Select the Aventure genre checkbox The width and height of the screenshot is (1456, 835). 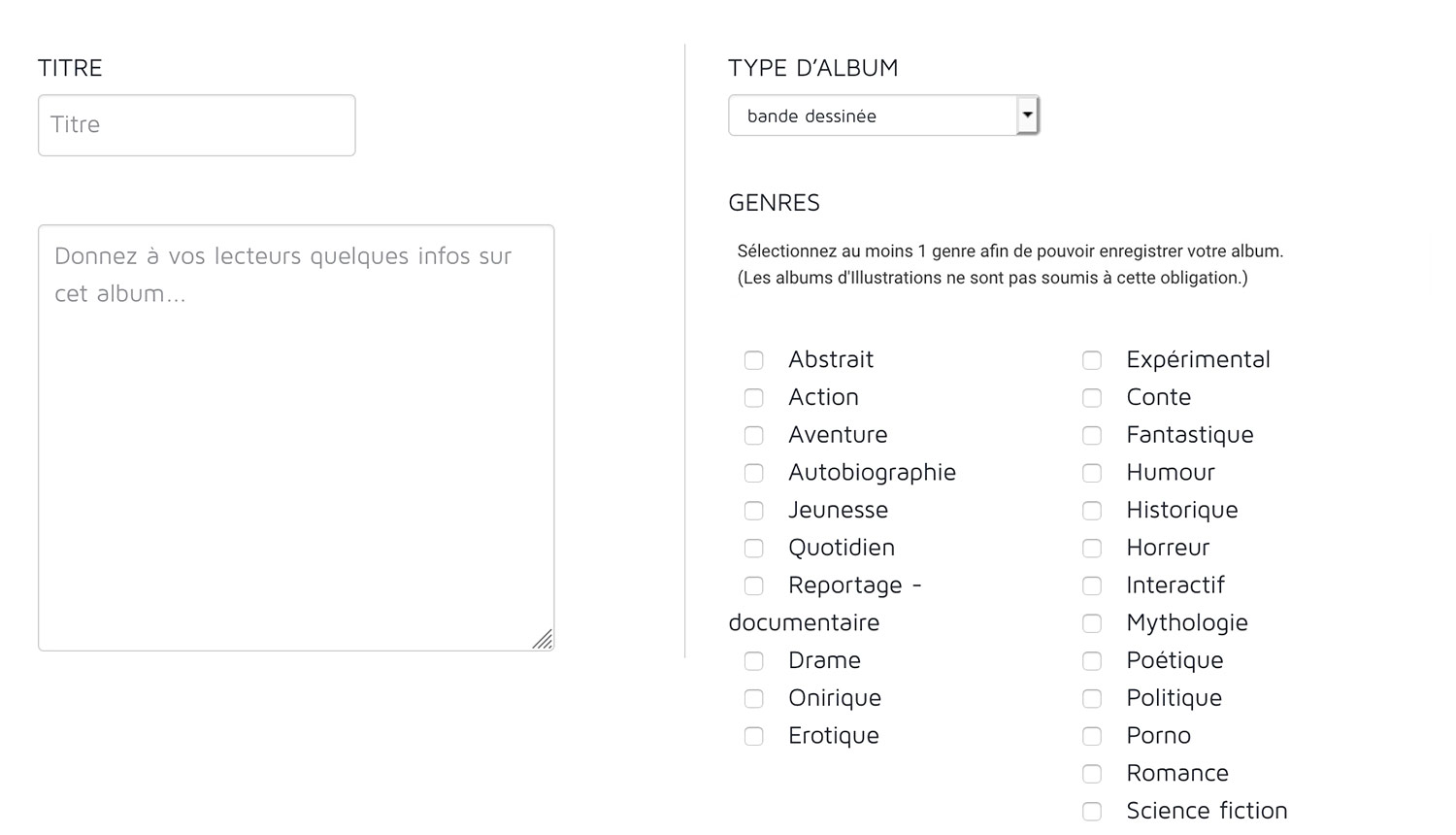[x=754, y=436]
